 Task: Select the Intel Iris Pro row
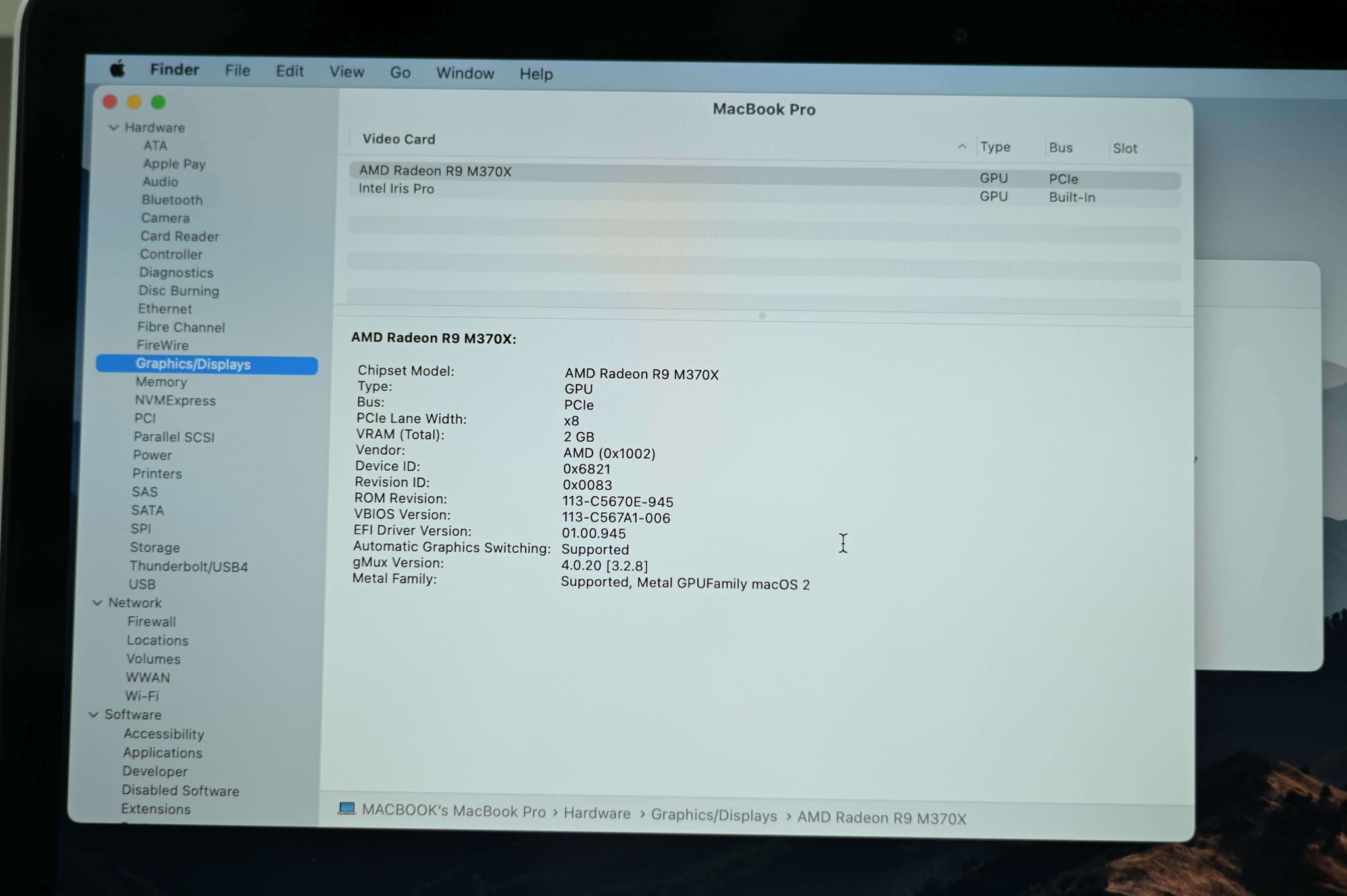(765, 193)
